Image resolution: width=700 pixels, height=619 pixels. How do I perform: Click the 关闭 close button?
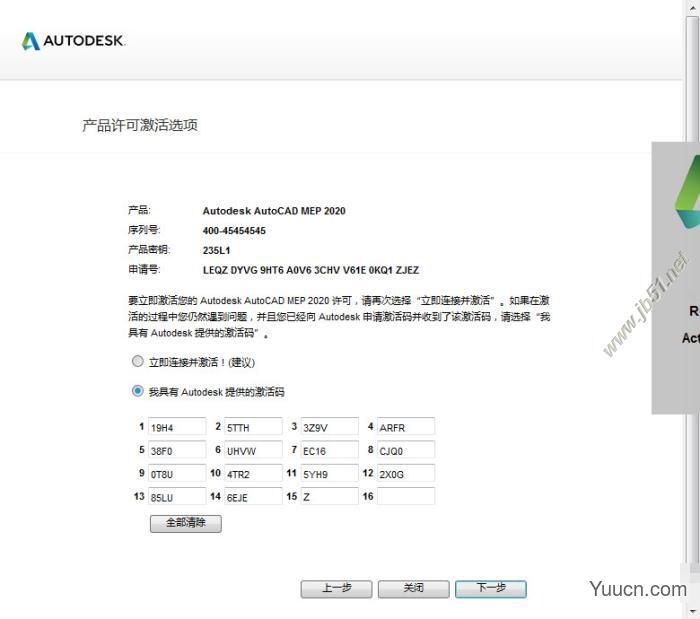click(x=413, y=589)
